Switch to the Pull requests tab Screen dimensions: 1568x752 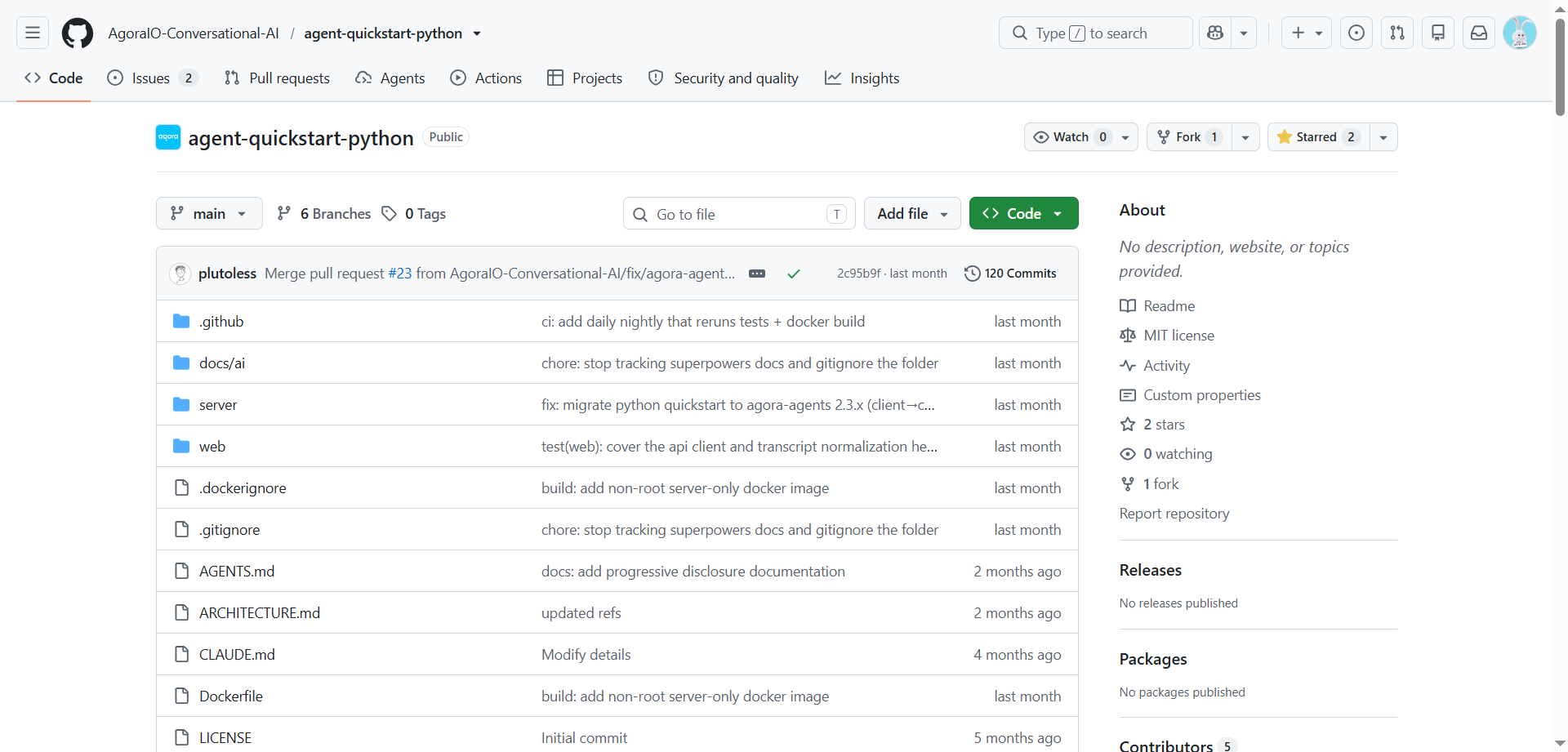[x=277, y=78]
